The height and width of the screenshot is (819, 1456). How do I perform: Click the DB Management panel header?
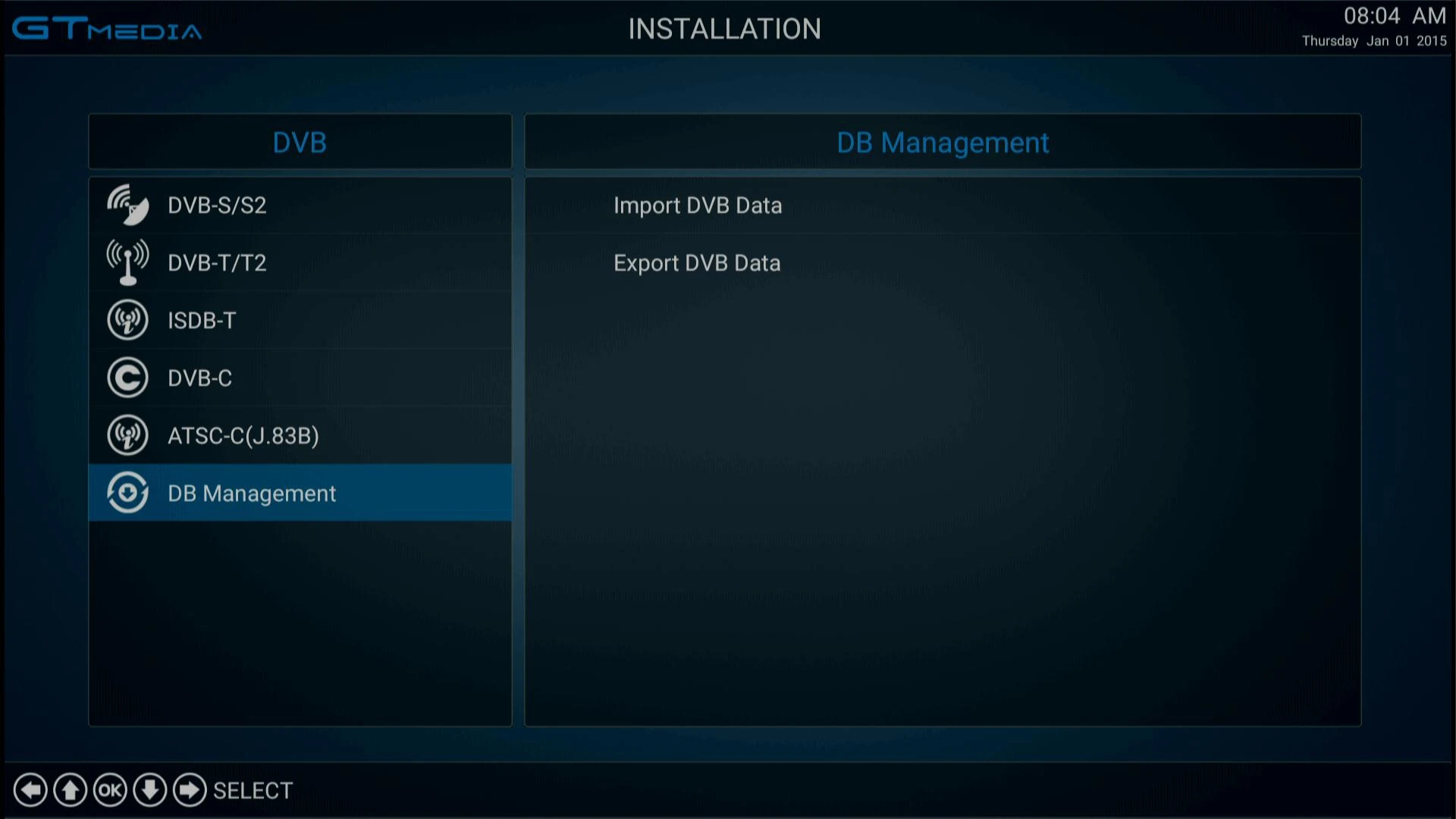click(x=943, y=142)
